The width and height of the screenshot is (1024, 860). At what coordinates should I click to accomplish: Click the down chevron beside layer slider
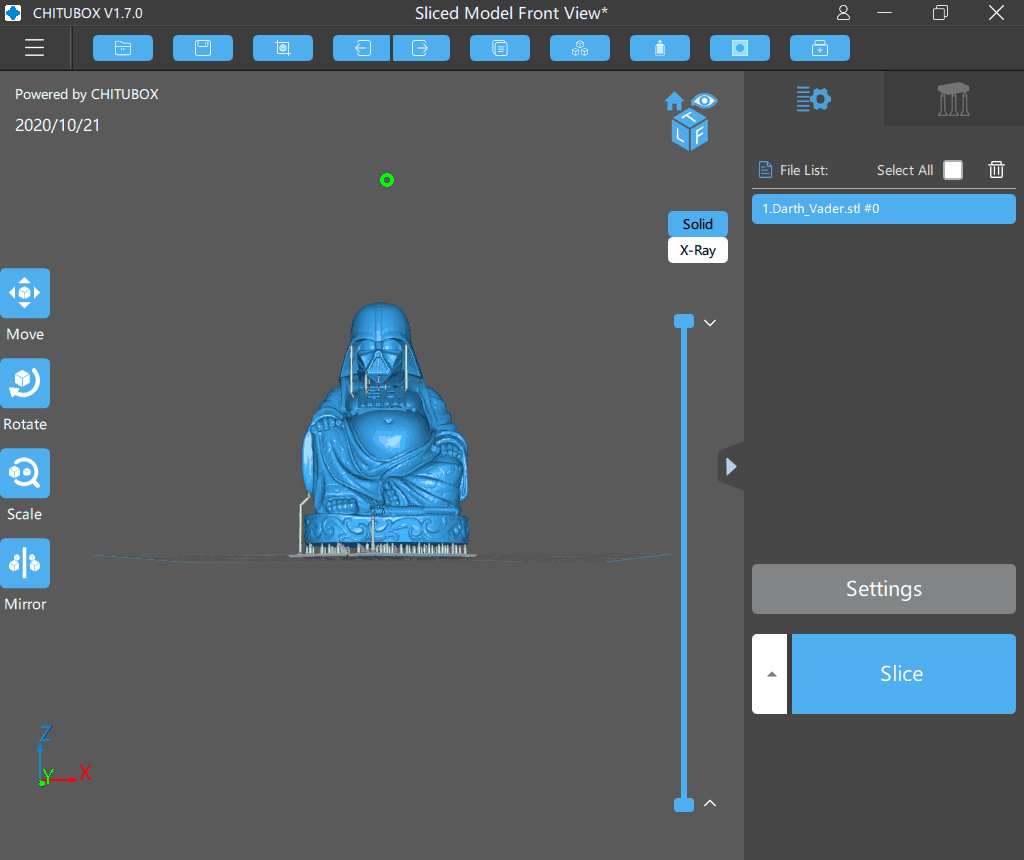click(710, 323)
